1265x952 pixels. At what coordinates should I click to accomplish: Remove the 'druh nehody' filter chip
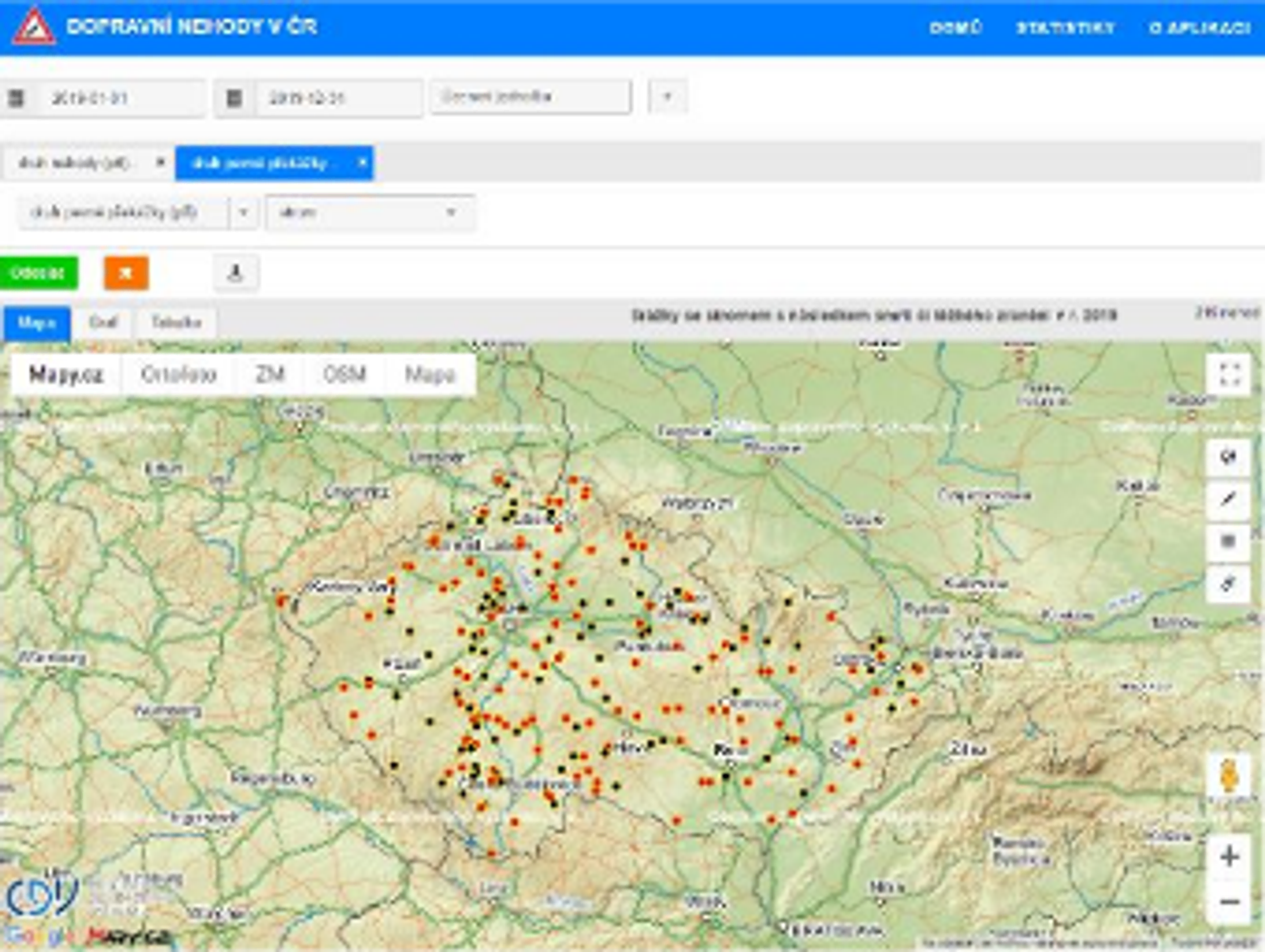(161, 163)
